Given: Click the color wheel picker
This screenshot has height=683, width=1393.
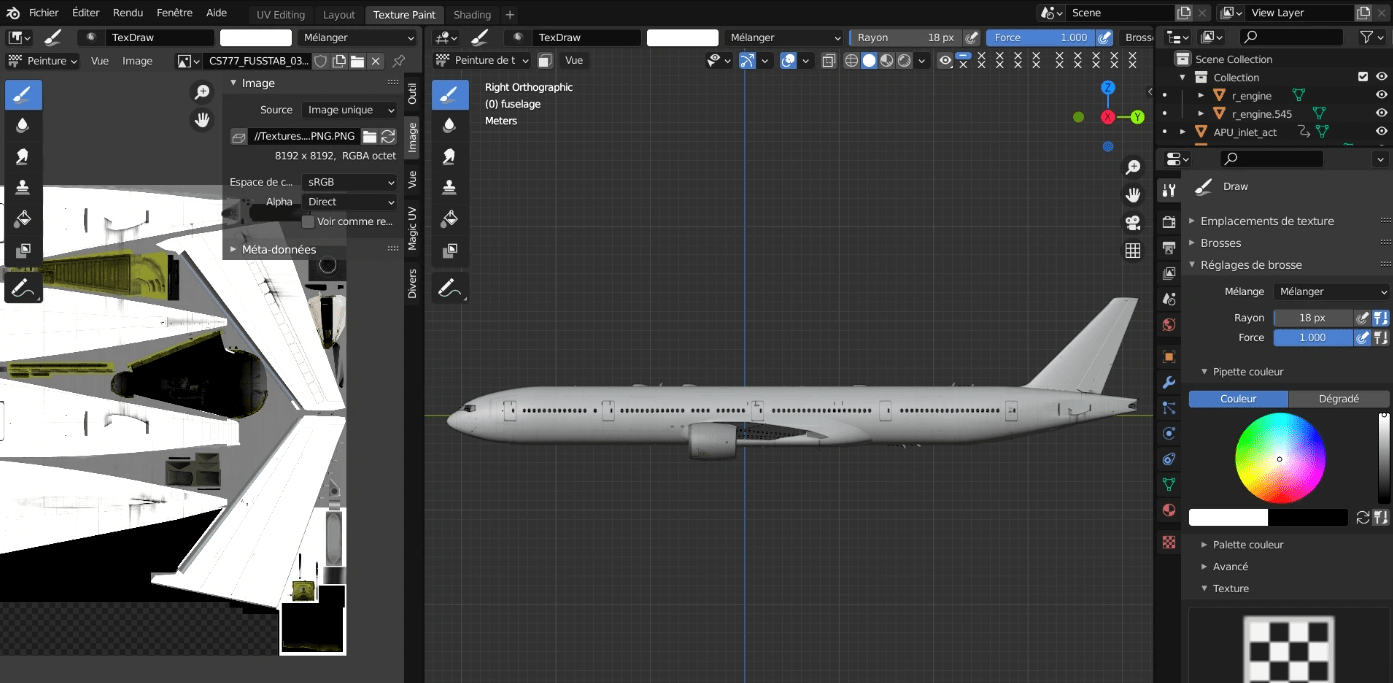Looking at the screenshot, I should 1279,458.
